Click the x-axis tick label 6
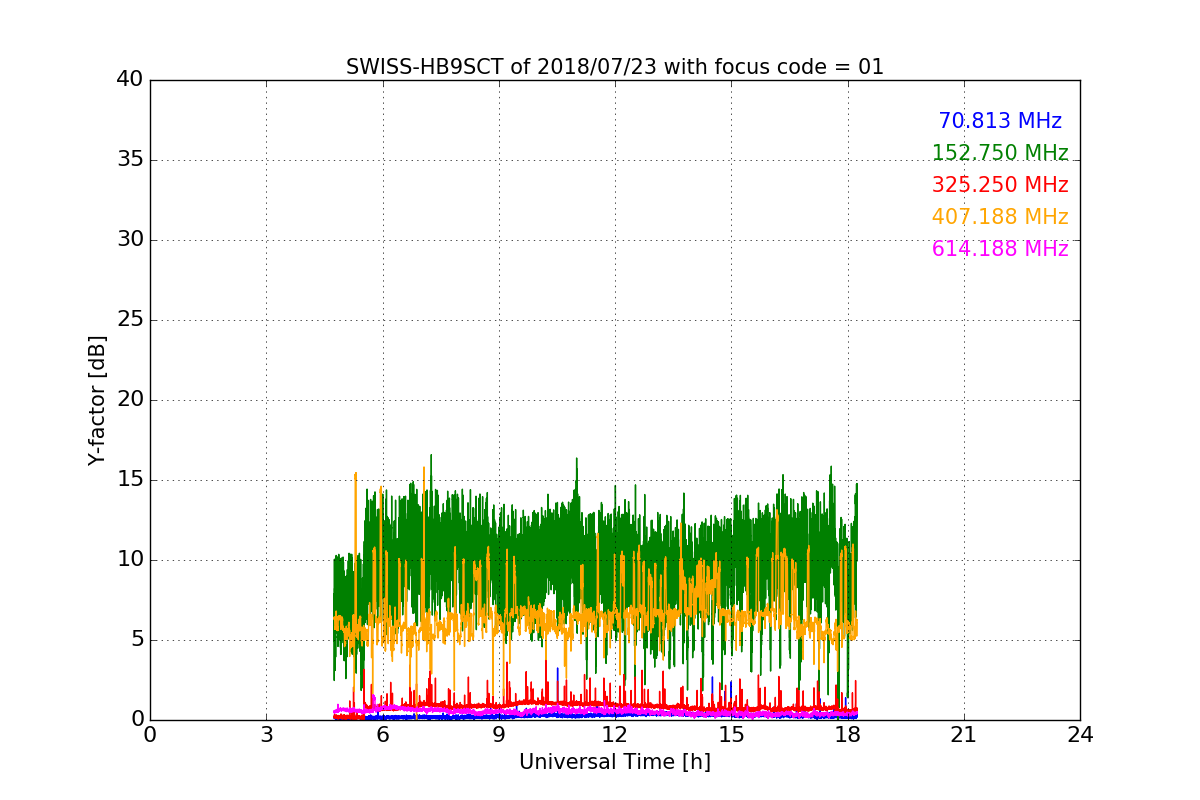The height and width of the screenshot is (800, 1200). click(382, 735)
